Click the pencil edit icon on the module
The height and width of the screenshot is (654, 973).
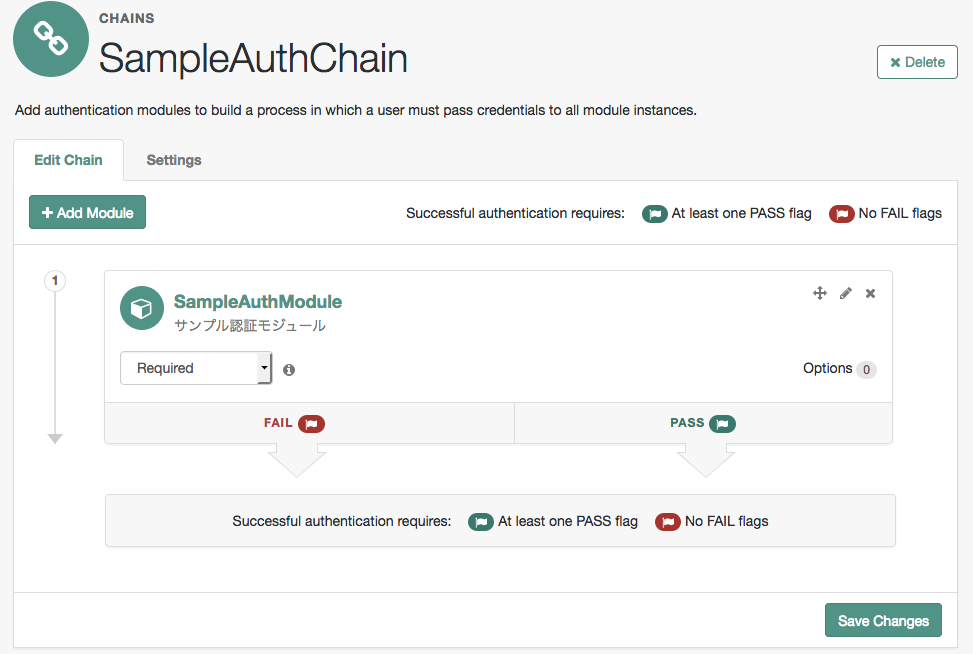point(846,293)
